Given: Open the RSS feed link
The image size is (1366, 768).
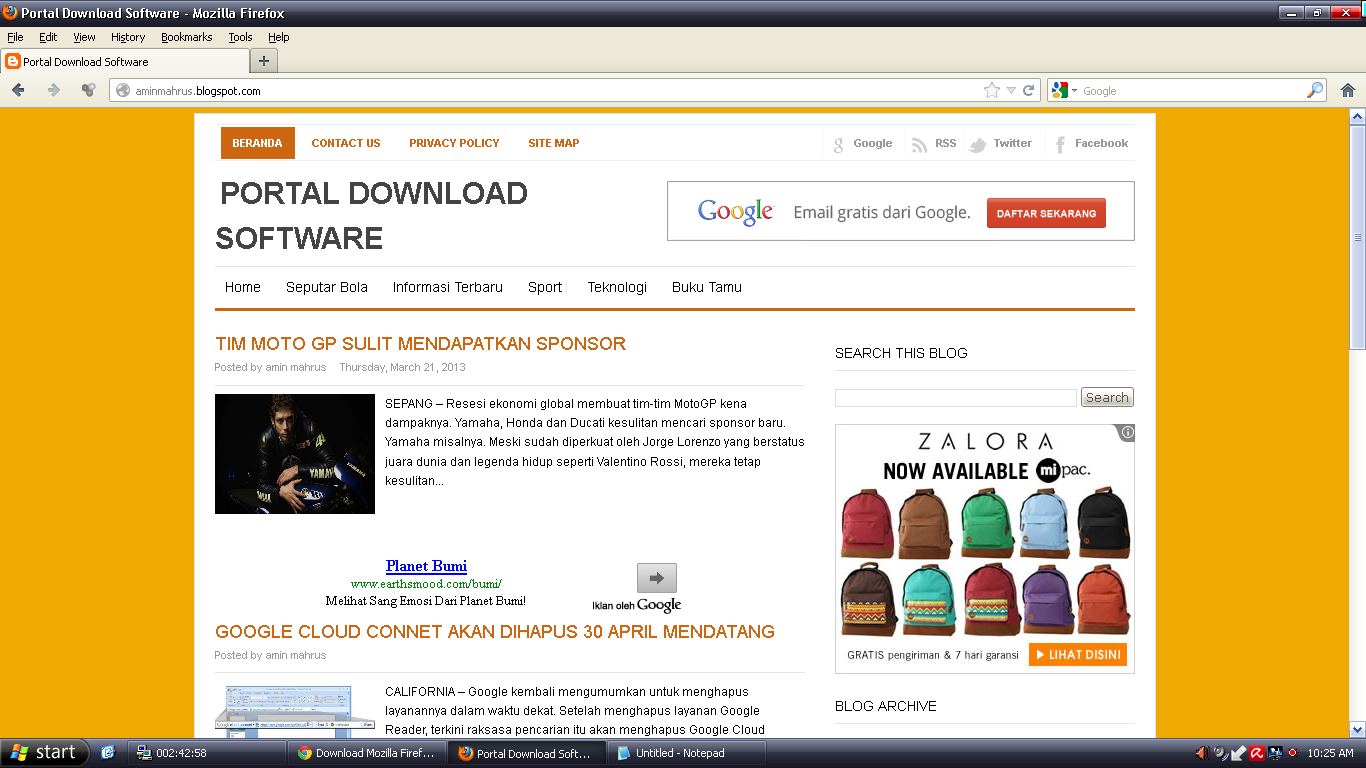Looking at the screenshot, I should 934,144.
